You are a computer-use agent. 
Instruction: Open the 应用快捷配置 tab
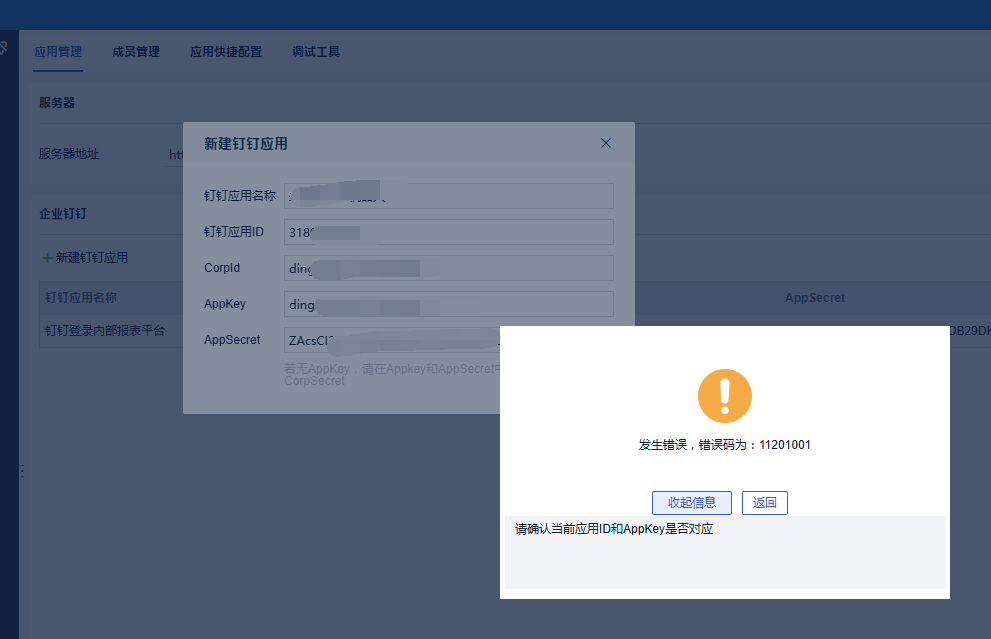click(226, 52)
